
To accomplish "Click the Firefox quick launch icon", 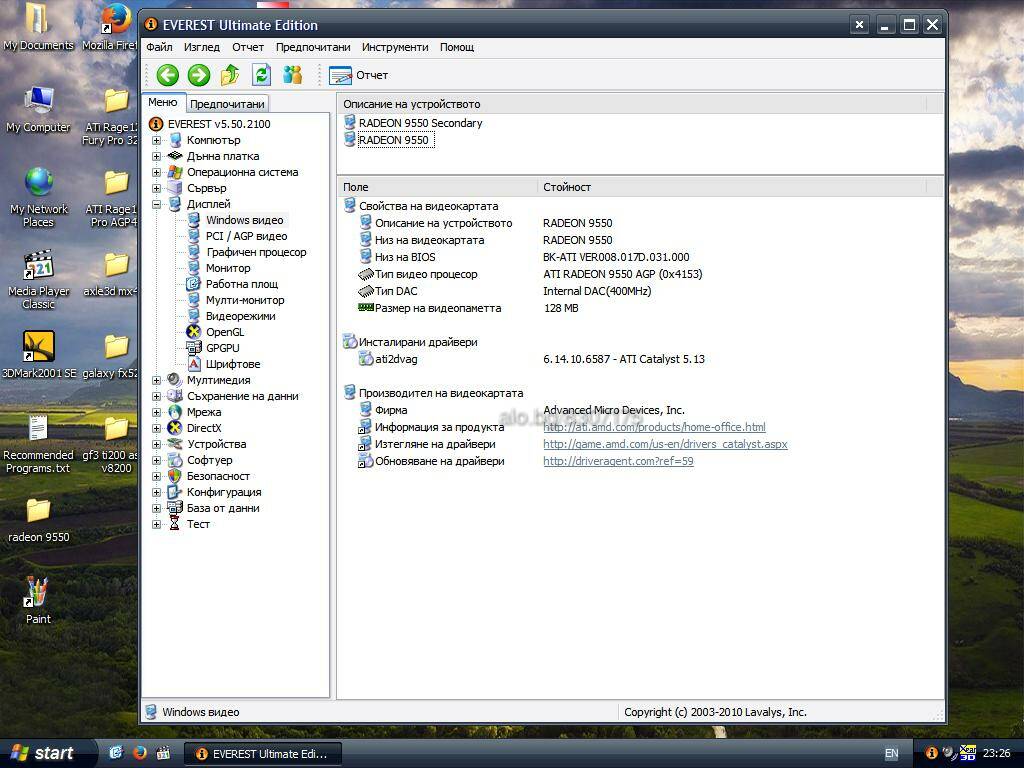I will pyautogui.click(x=140, y=753).
